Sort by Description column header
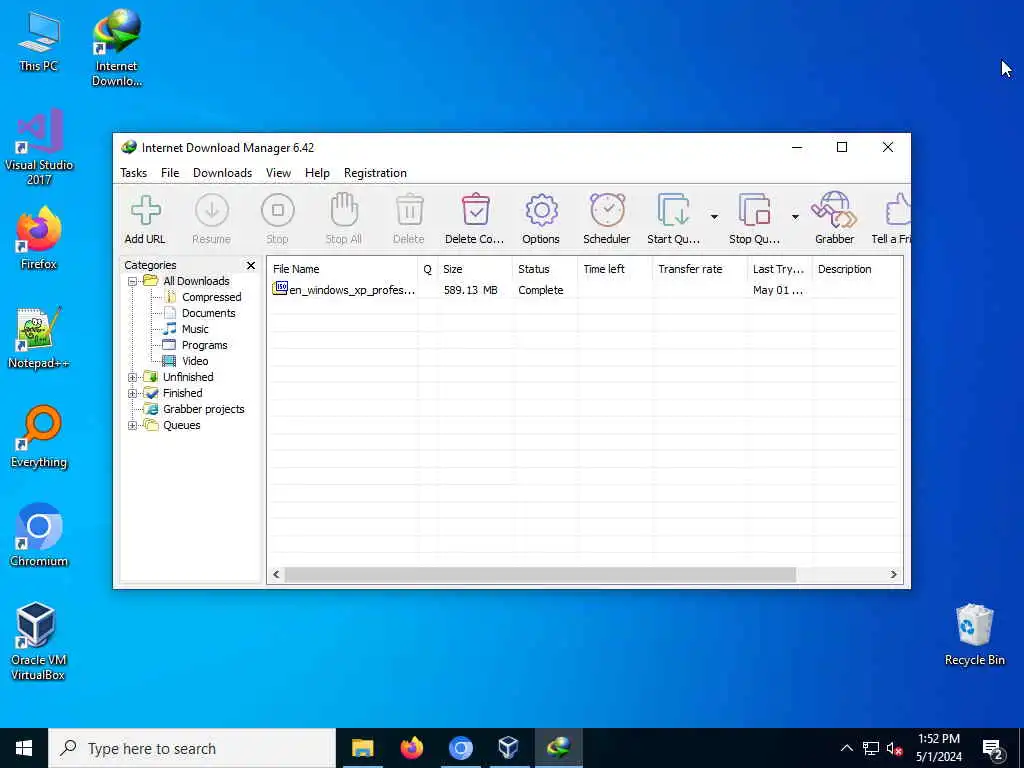This screenshot has width=1024, height=768. pos(857,269)
